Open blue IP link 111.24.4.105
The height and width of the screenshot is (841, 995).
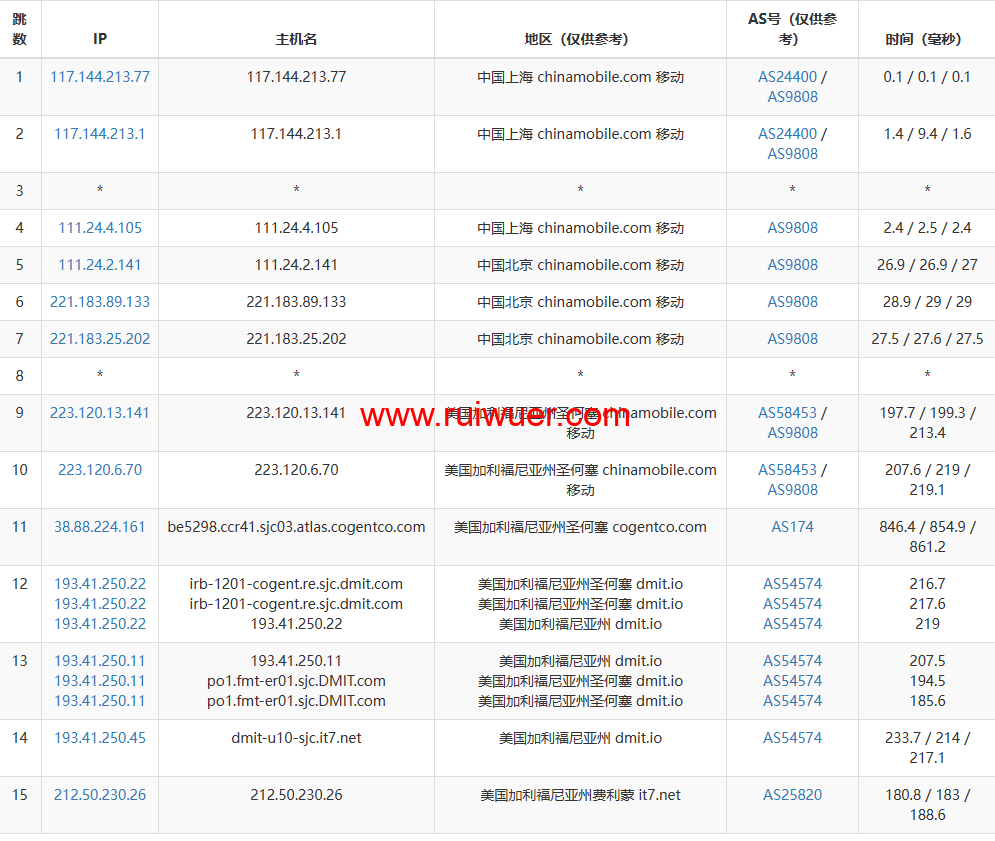tap(100, 228)
